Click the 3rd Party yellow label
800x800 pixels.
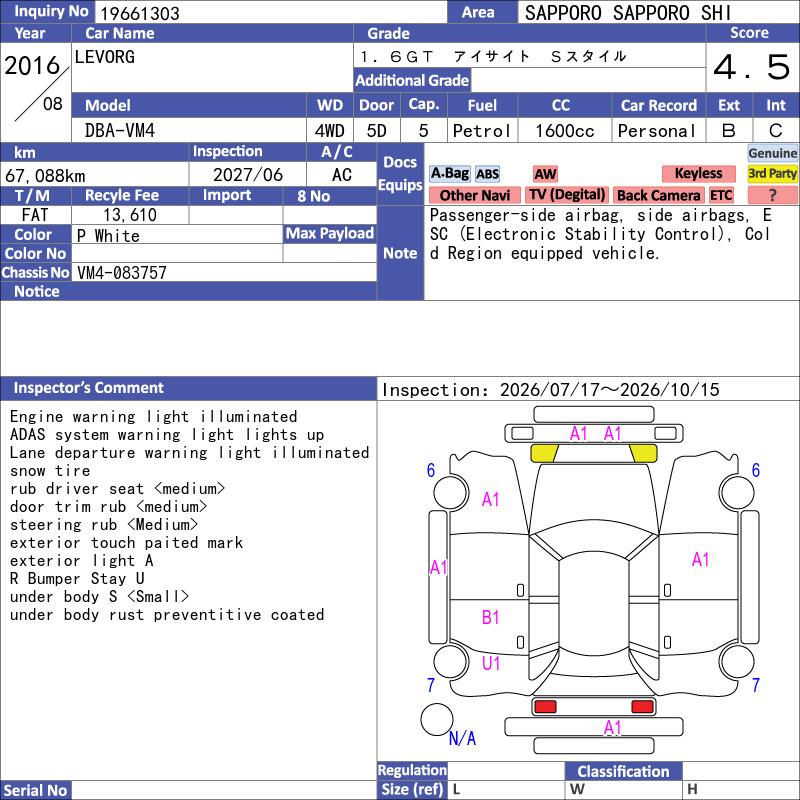pos(772,174)
